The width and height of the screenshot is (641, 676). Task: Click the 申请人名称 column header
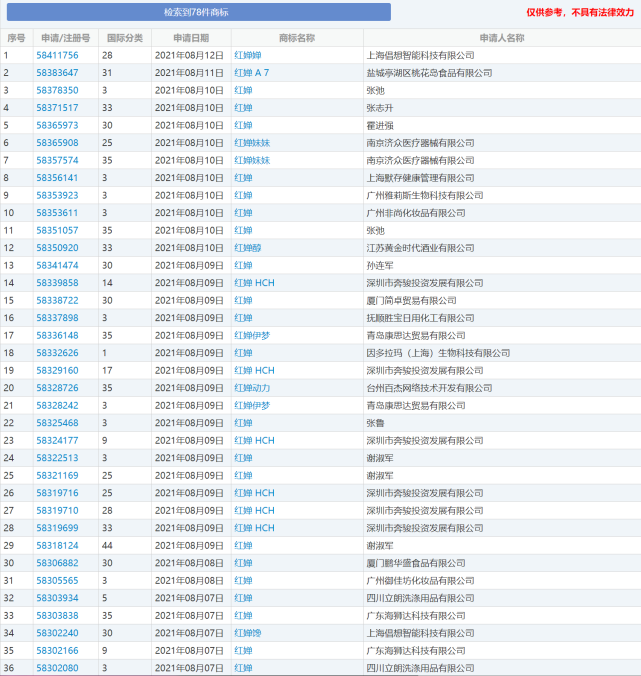(502, 38)
